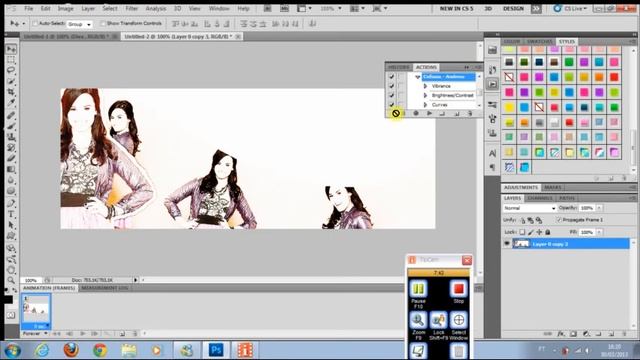Collapse the selected action set arrow
The width and height of the screenshot is (640, 360).
[418, 77]
